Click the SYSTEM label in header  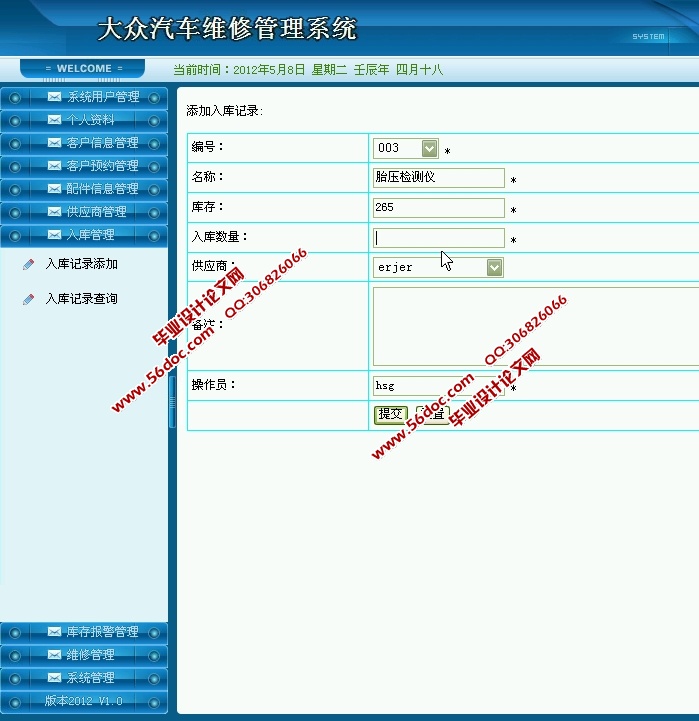click(648, 36)
